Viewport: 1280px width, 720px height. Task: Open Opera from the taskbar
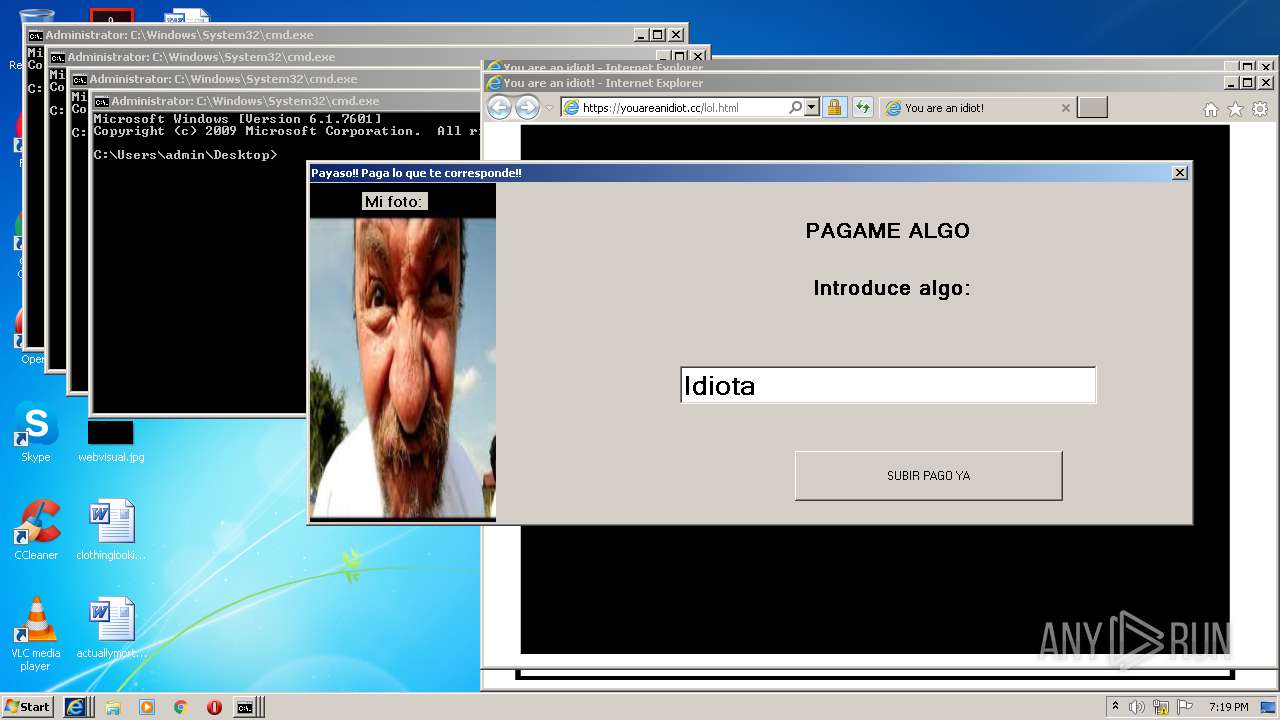(x=214, y=707)
